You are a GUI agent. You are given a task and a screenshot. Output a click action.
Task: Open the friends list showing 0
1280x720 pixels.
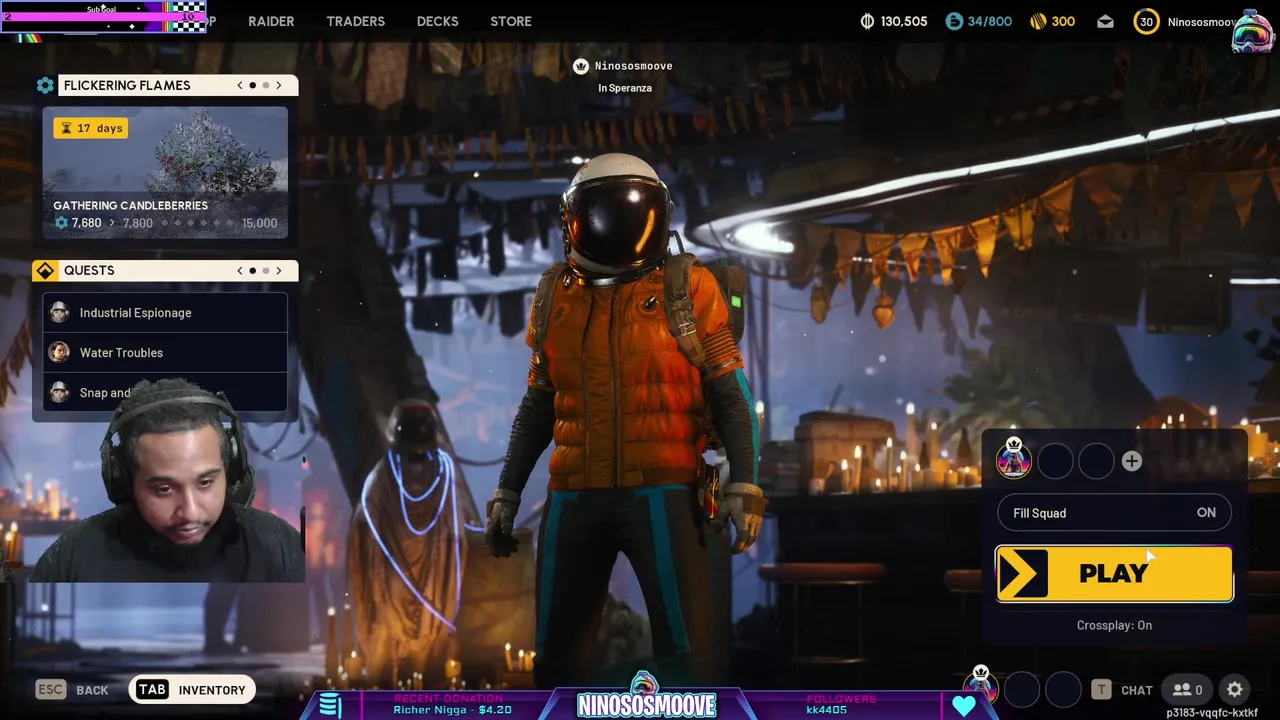(x=1188, y=689)
